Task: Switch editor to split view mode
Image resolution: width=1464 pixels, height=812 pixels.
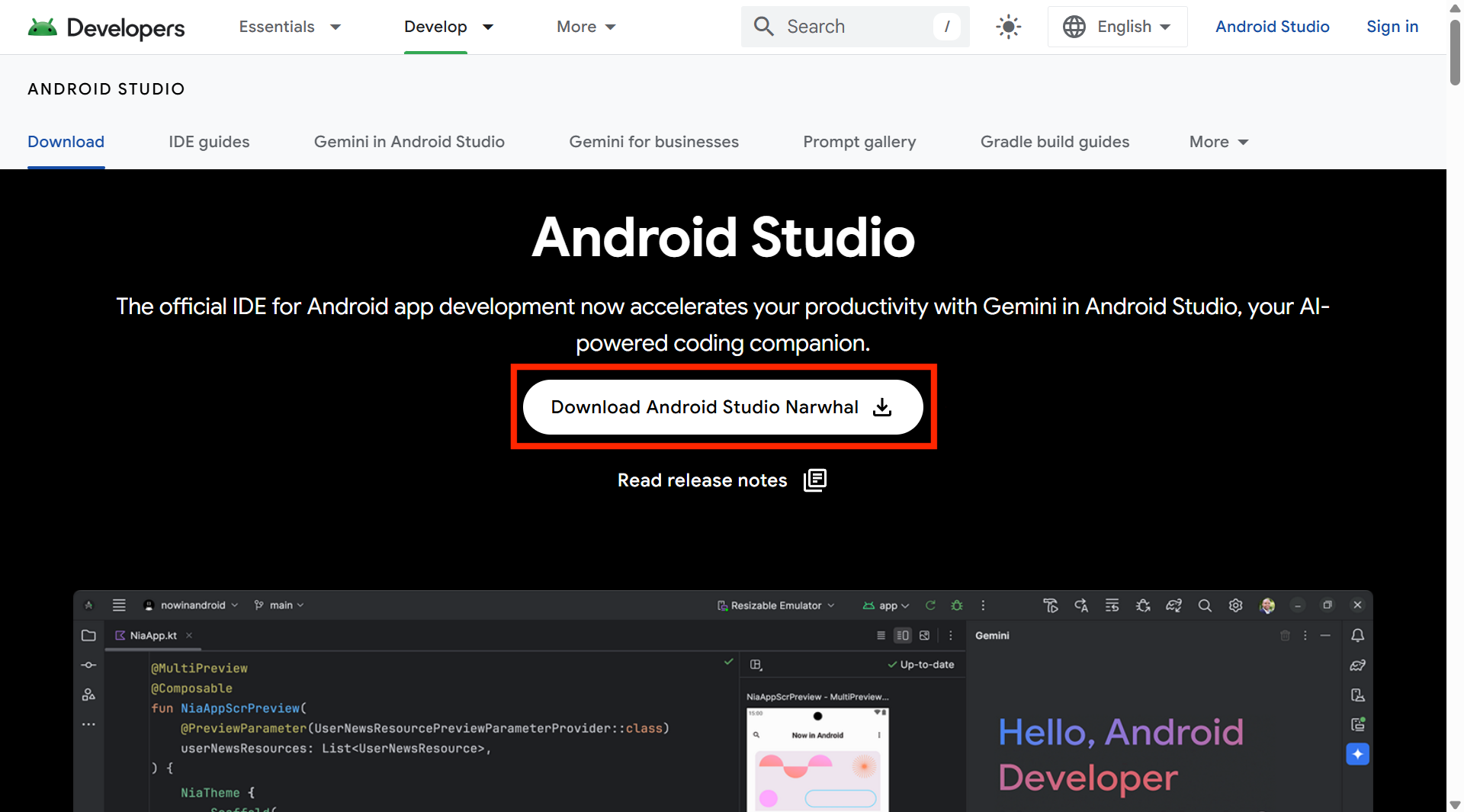Action: pyautogui.click(x=903, y=635)
